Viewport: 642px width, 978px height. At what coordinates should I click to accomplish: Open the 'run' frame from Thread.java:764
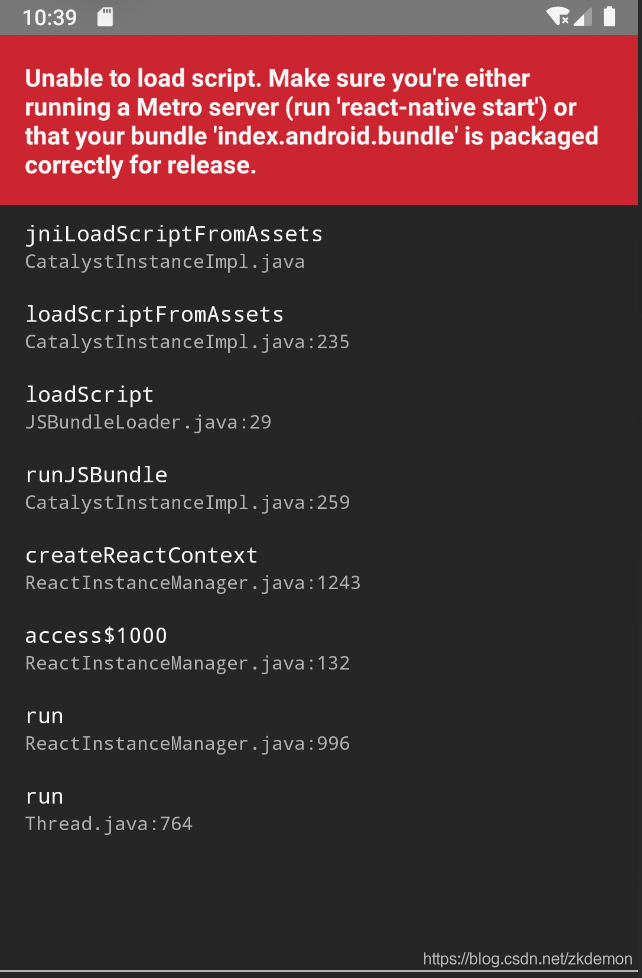pos(44,796)
